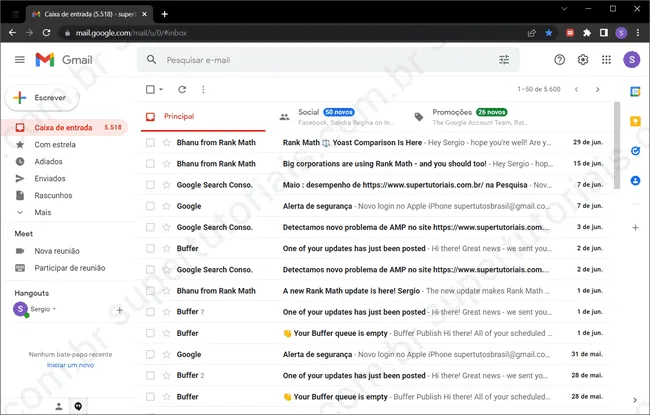
Task: Click the Gmail logo
Action: pyautogui.click(x=63, y=60)
